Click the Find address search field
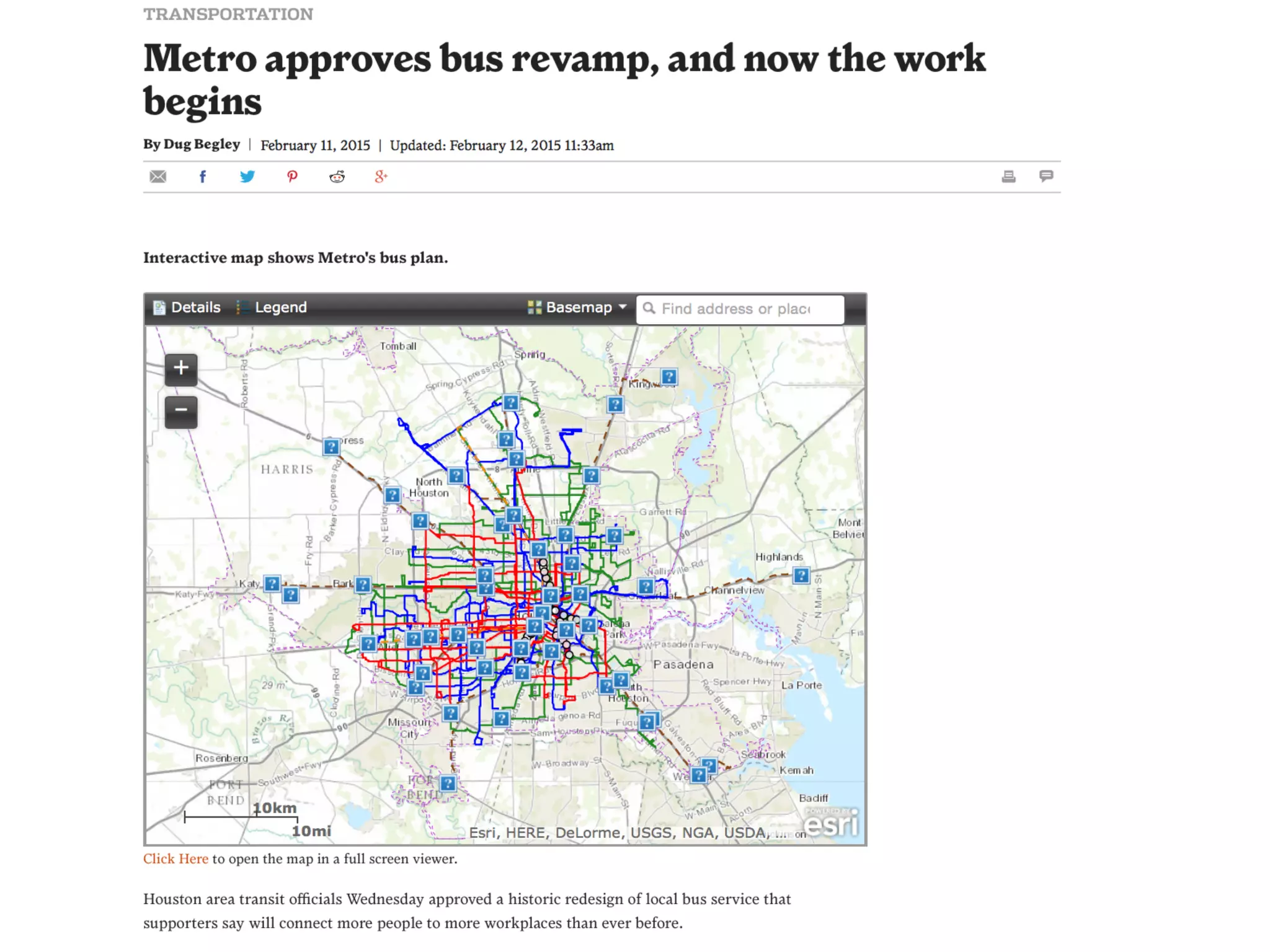 [744, 309]
